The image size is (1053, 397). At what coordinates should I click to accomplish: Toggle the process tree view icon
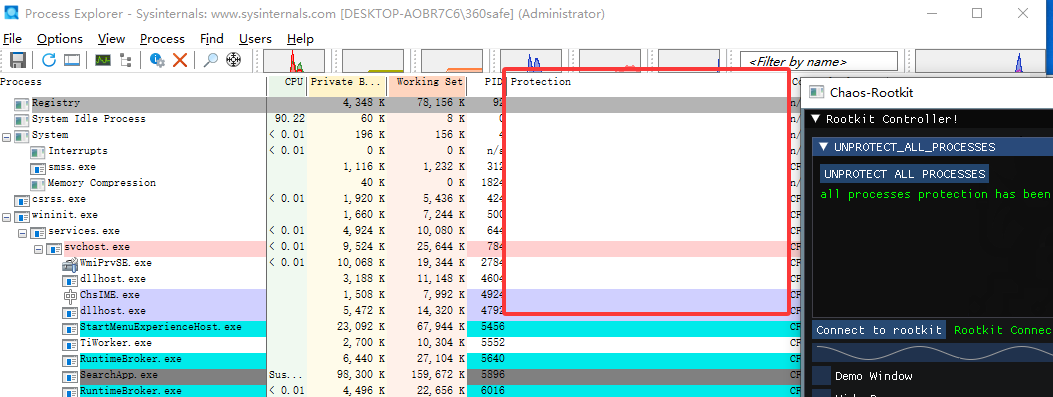126,60
